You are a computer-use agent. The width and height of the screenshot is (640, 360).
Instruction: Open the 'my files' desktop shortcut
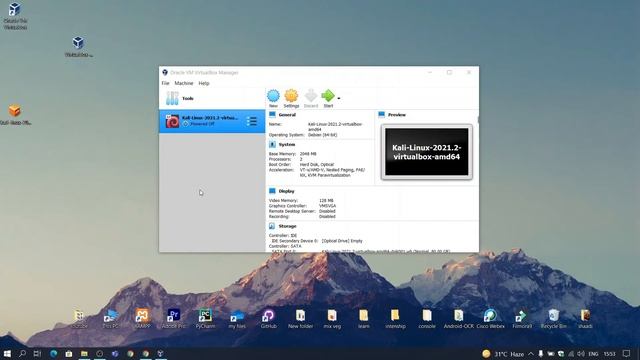pos(237,318)
